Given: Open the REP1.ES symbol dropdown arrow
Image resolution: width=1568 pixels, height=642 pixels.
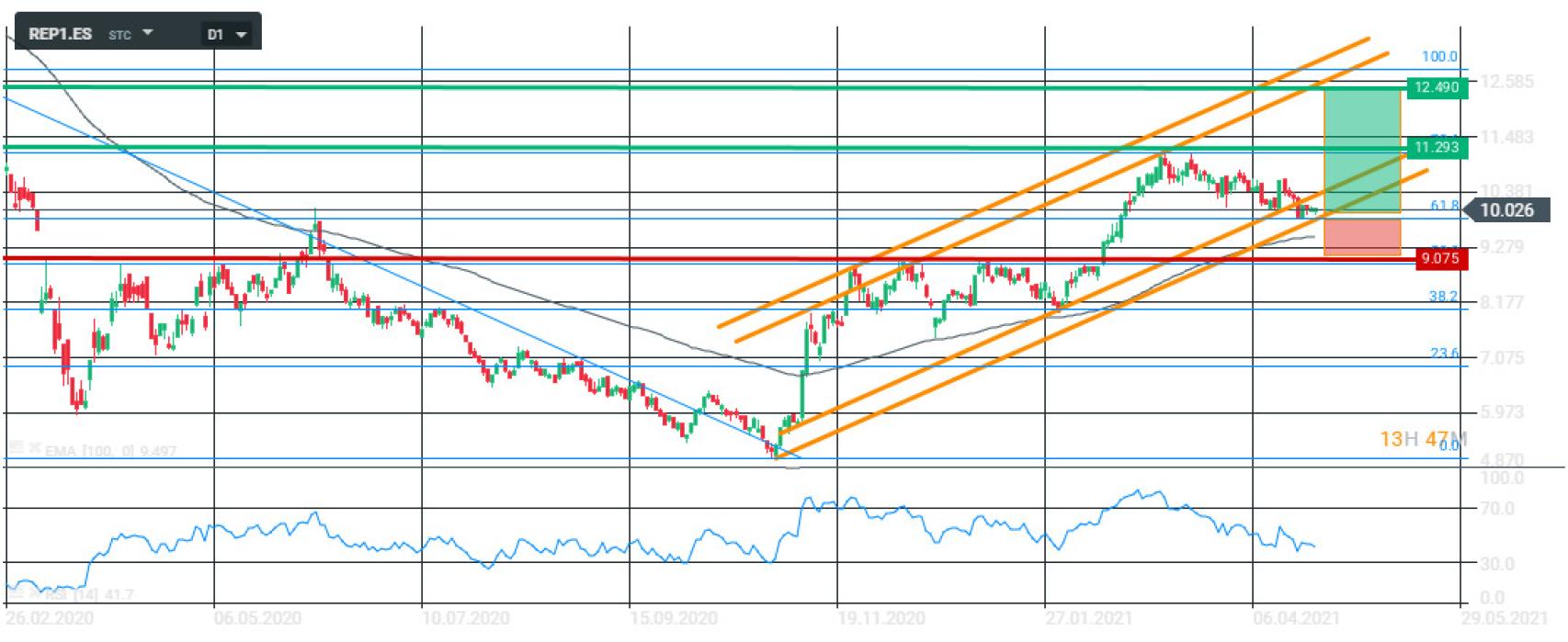Looking at the screenshot, I should [148, 34].
